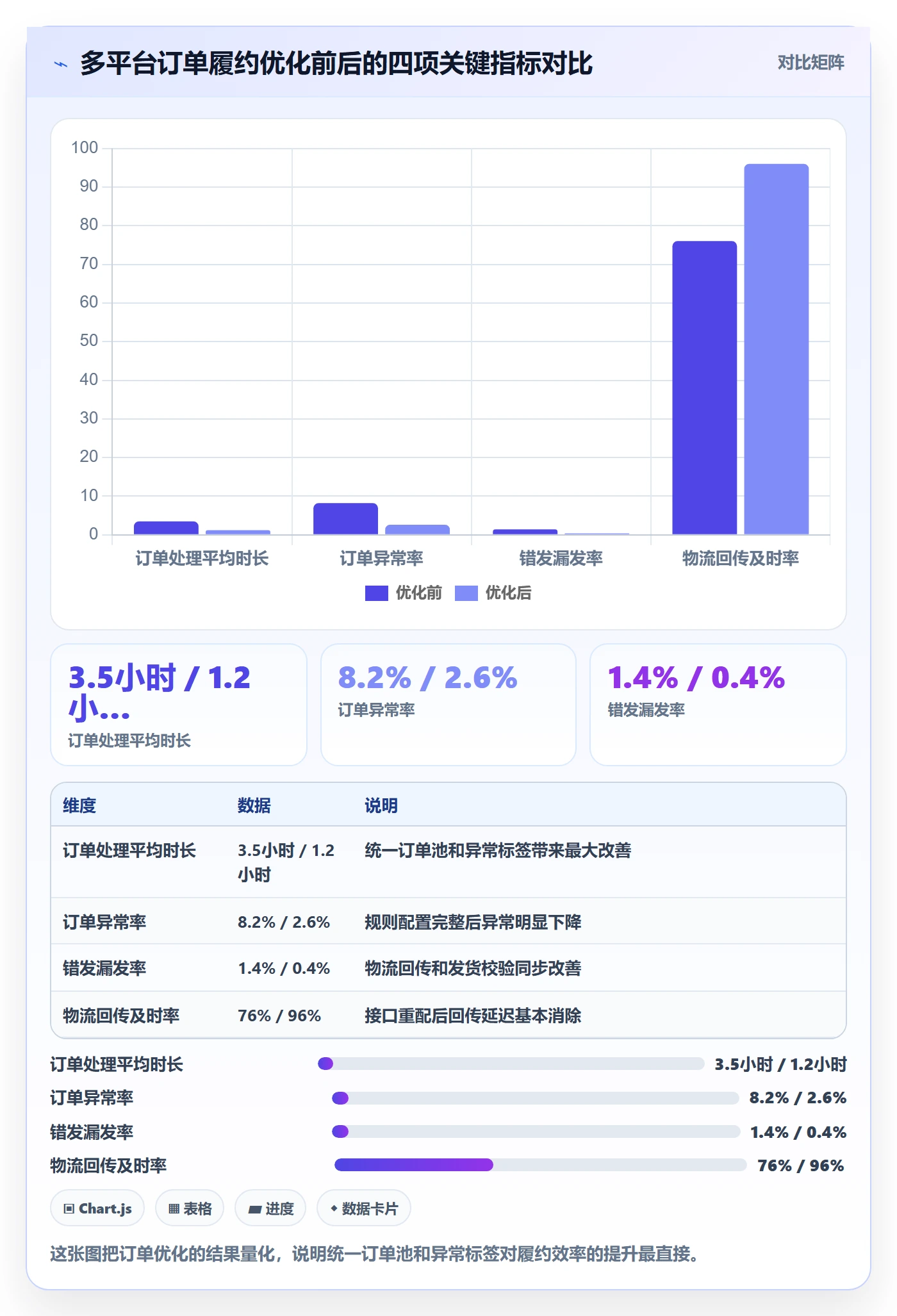Select cell 统一订单池和异常标签带来最大改善

[x=498, y=850]
